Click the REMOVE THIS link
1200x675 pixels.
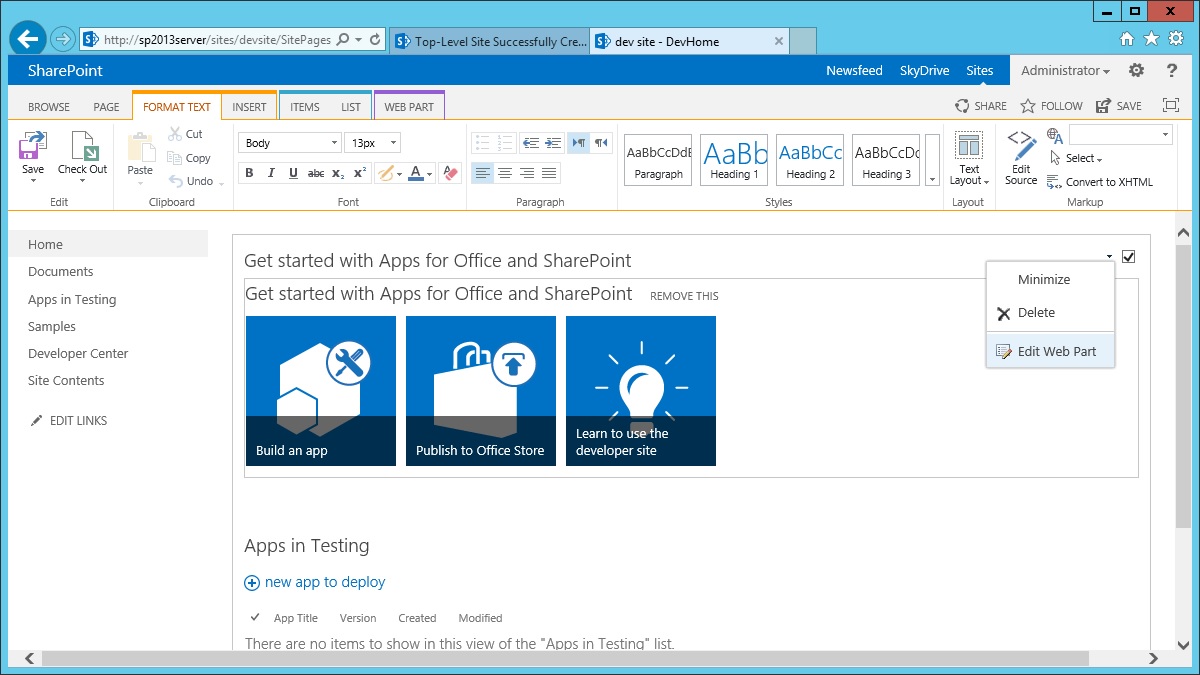click(x=683, y=296)
